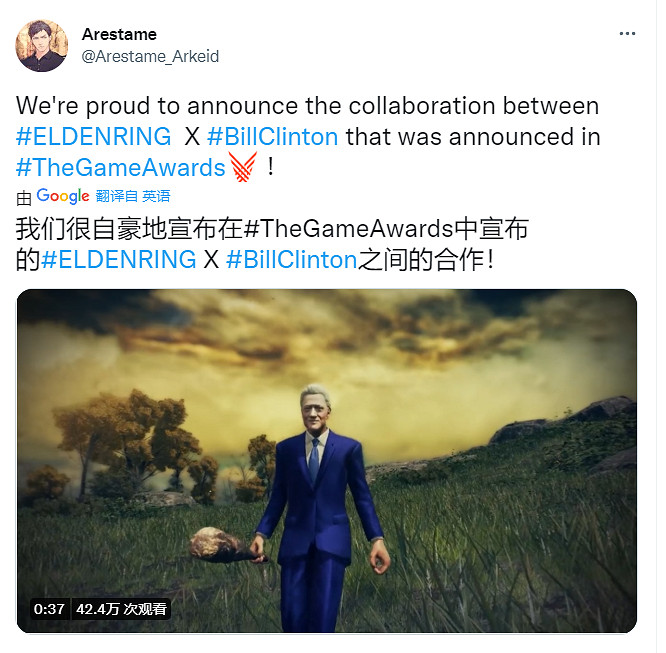Open #ELDENRING hashtag in Chinese translation

click(119, 260)
